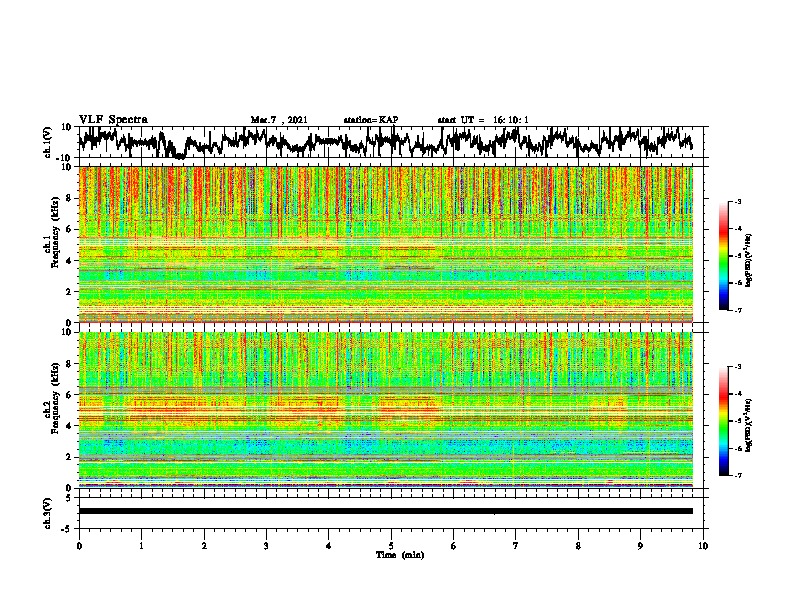
Task: Click the "VLF Spectra" plot title
Action: tap(113, 120)
